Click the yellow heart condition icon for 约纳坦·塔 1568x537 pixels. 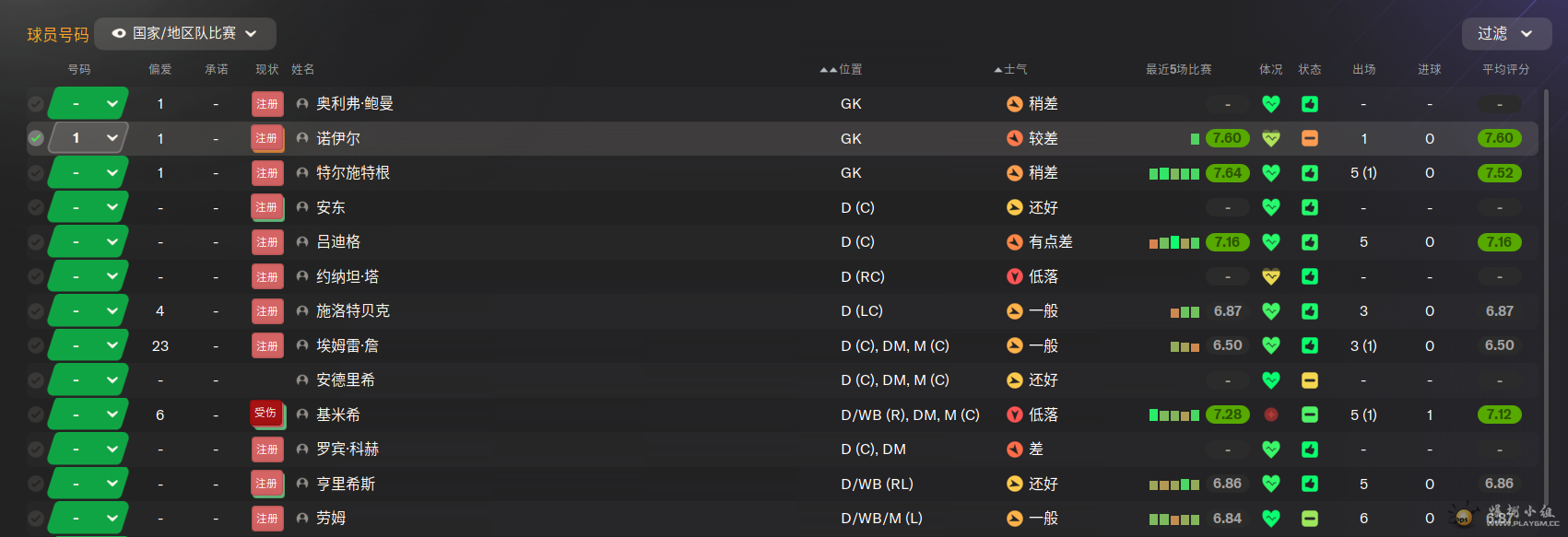1271,276
